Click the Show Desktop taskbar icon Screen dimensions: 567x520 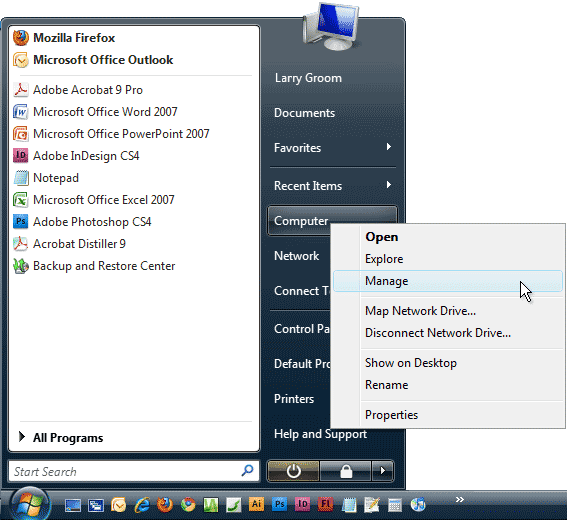73,505
